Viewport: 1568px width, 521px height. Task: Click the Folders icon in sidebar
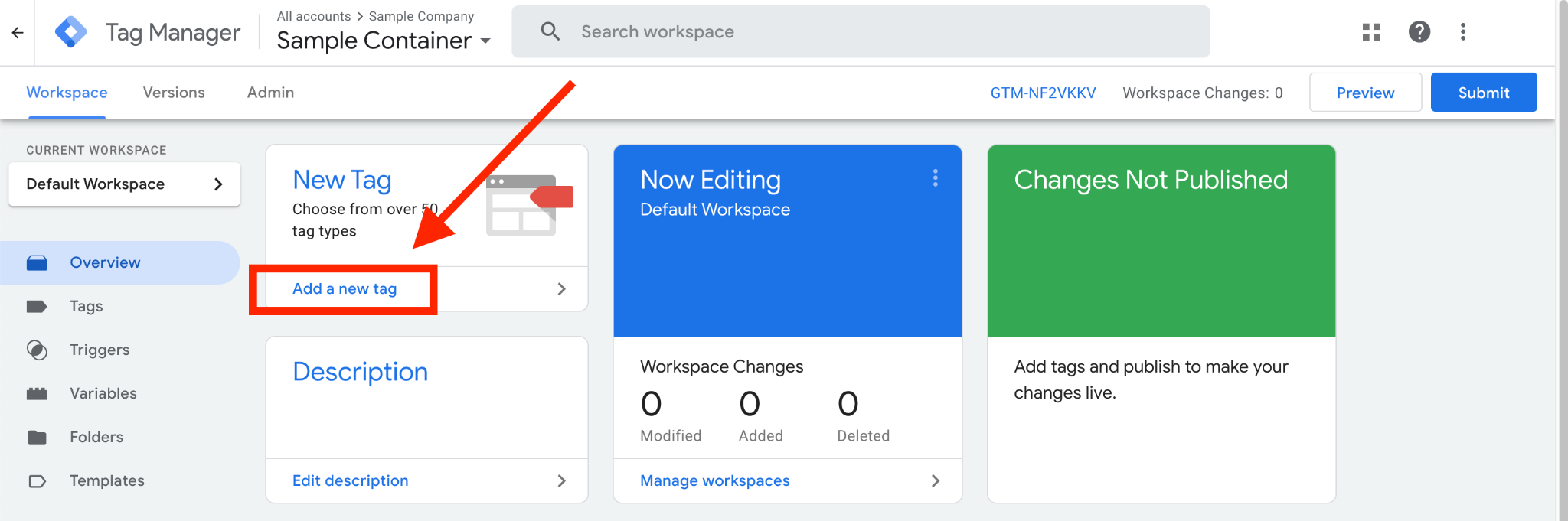pyautogui.click(x=37, y=438)
